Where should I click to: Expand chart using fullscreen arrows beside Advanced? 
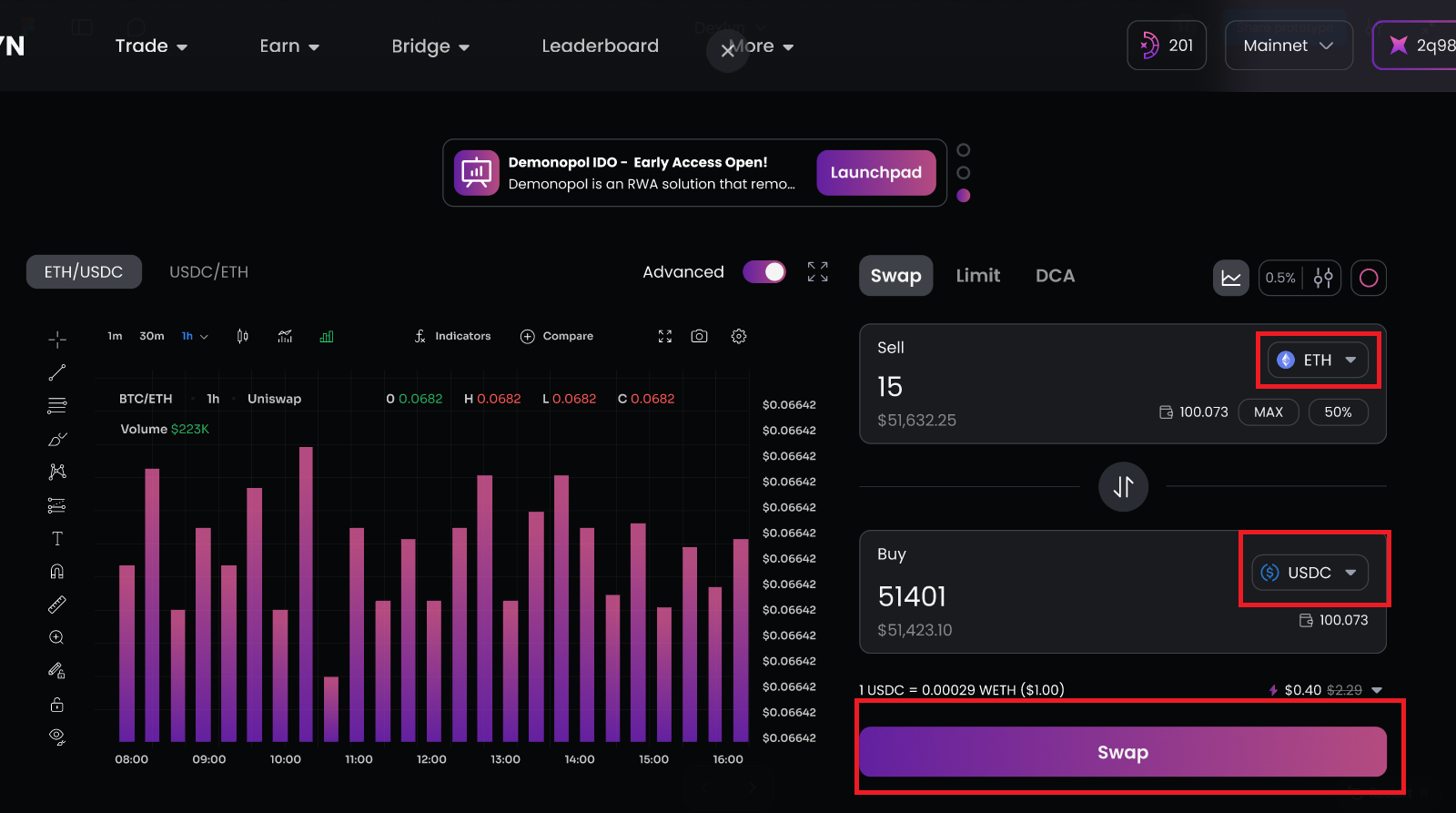pos(817,272)
